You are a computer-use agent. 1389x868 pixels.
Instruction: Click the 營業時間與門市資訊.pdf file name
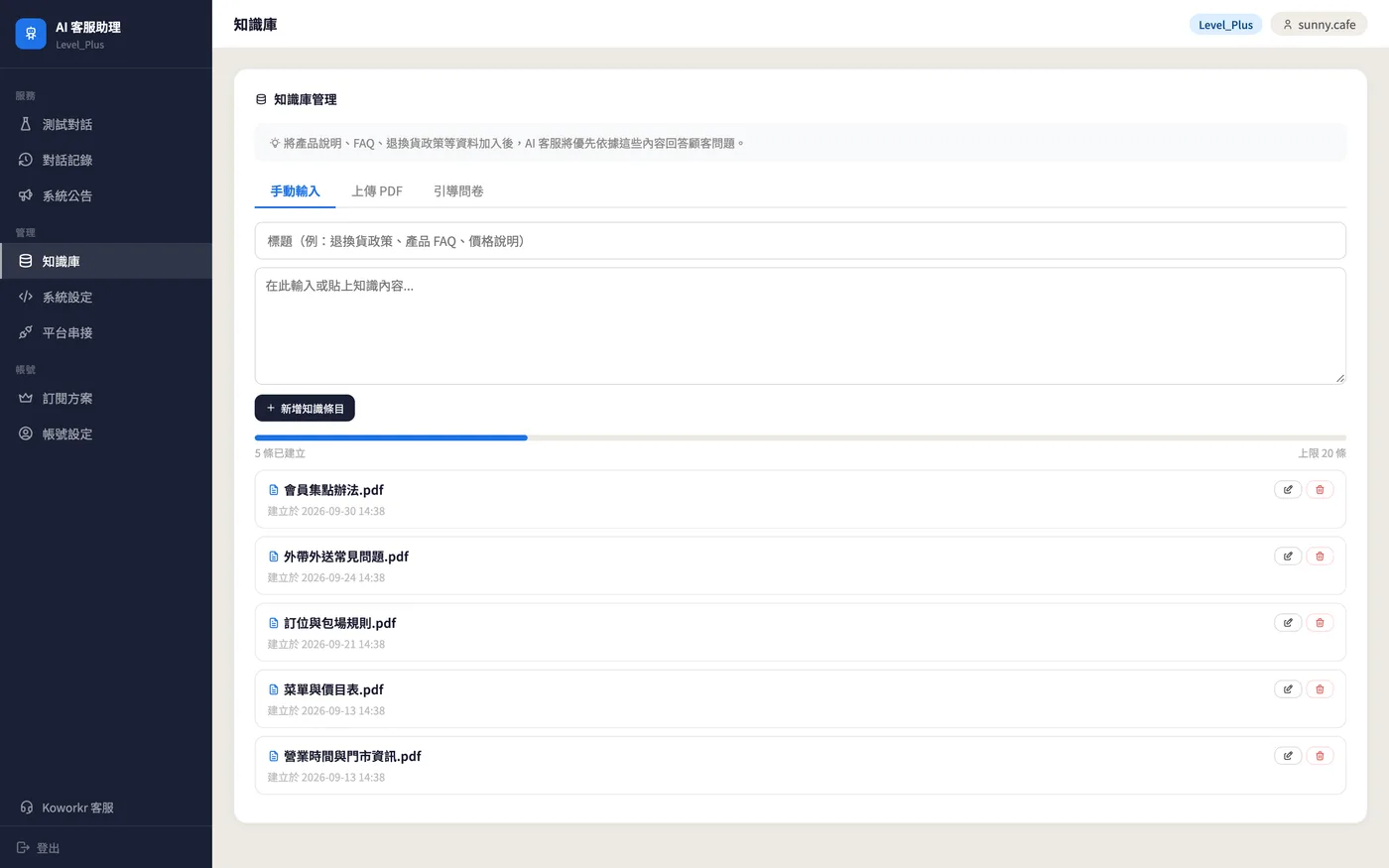pos(352,756)
